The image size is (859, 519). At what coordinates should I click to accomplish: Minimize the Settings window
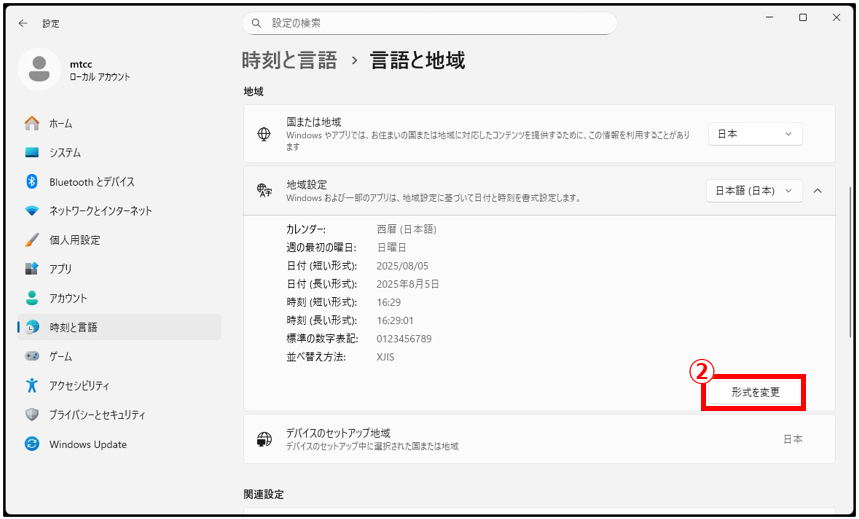pos(770,18)
